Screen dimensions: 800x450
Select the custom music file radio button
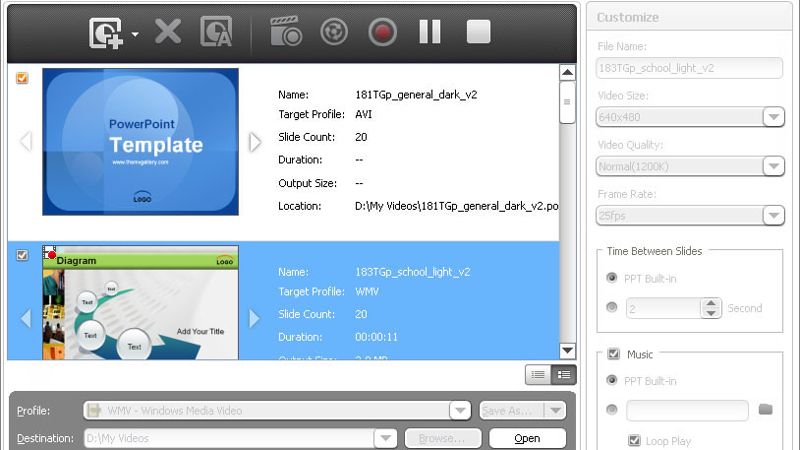tap(612, 409)
